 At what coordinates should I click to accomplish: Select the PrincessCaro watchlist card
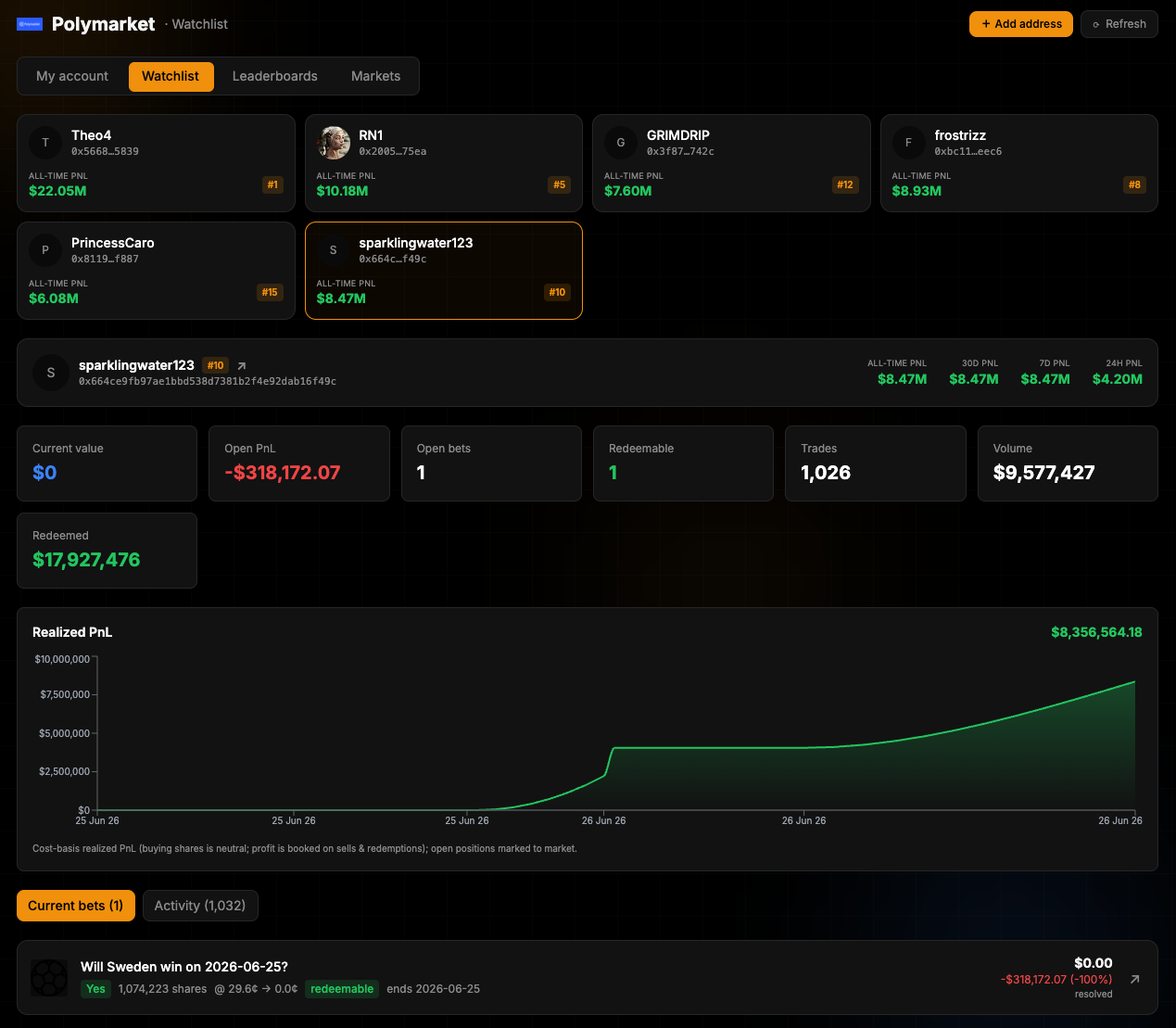click(x=156, y=271)
